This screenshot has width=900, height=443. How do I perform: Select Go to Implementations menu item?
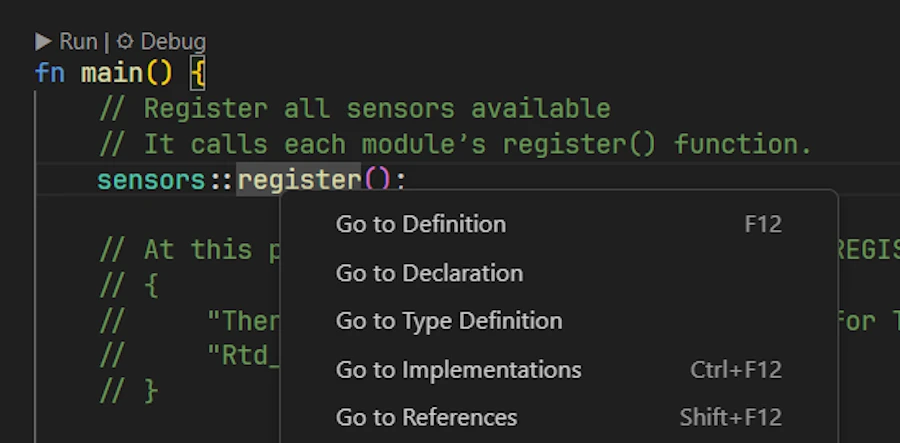click(559, 370)
